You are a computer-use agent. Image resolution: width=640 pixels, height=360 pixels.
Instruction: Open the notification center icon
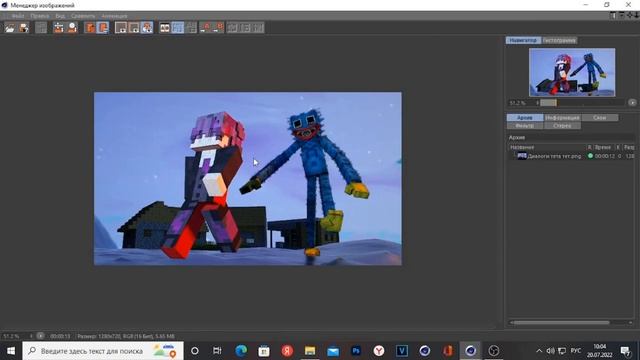point(625,351)
